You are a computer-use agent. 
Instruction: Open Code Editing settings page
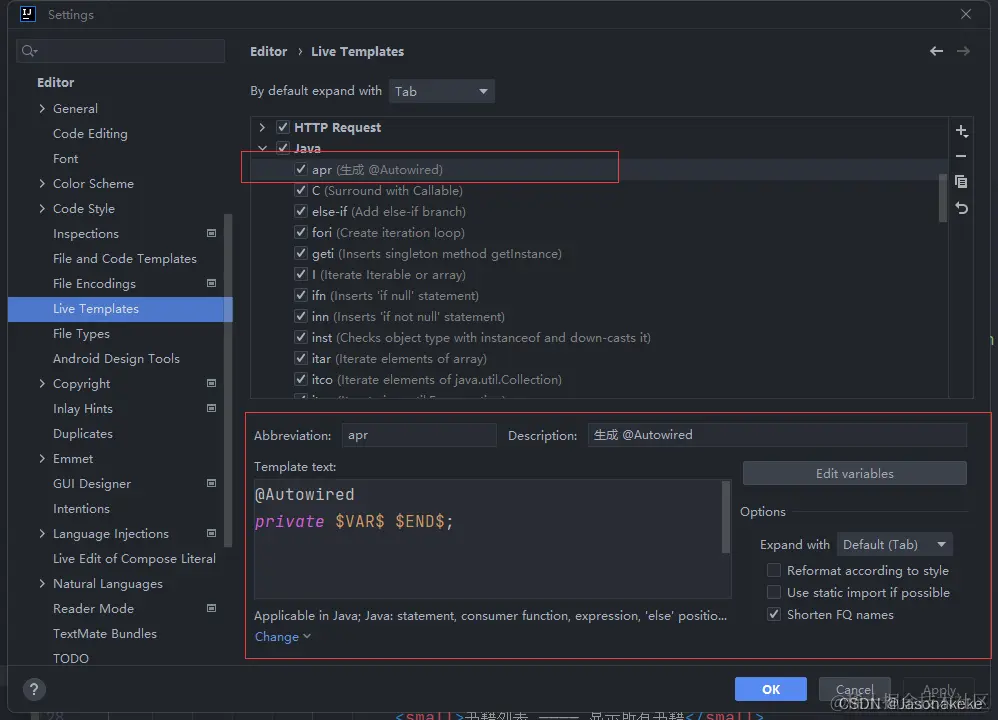coord(90,134)
